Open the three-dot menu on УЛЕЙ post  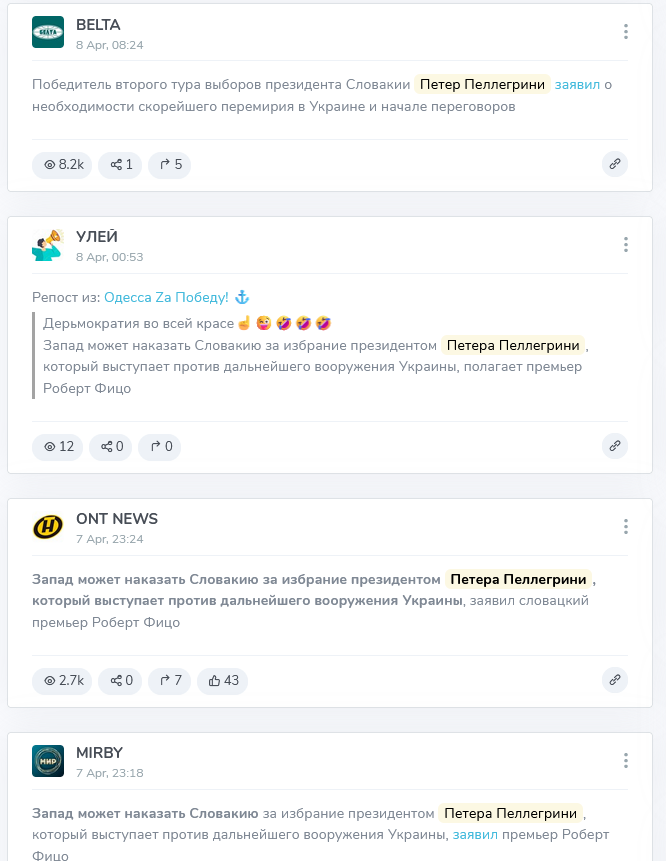tap(625, 244)
